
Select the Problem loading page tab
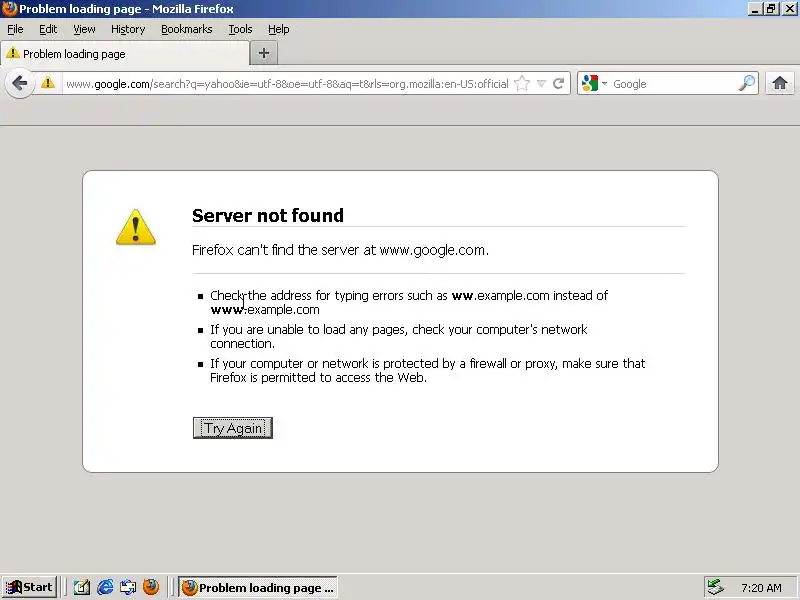point(125,54)
